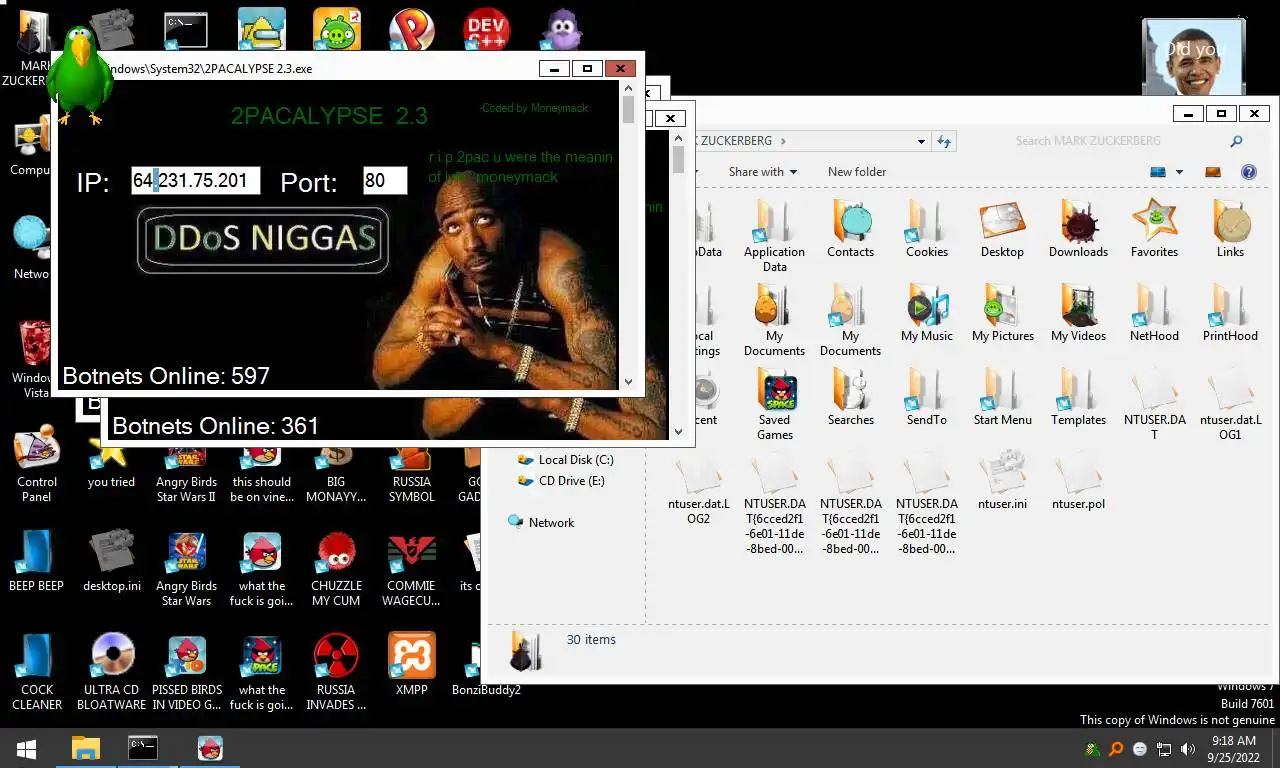Click File Explorer on the taskbar
The width and height of the screenshot is (1280, 768).
pyautogui.click(x=86, y=748)
